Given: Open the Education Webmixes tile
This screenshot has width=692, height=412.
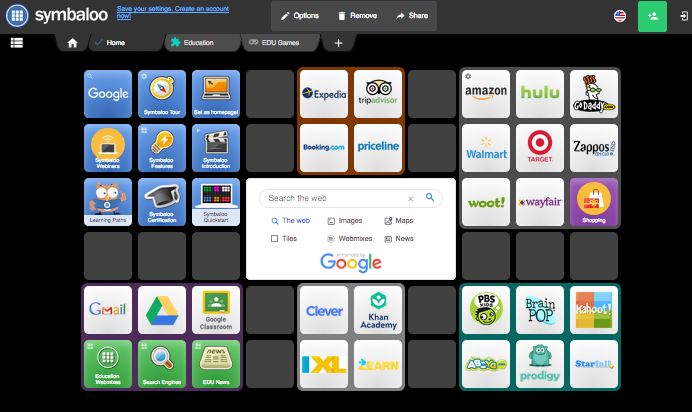Looking at the screenshot, I should pyautogui.click(x=108, y=364).
